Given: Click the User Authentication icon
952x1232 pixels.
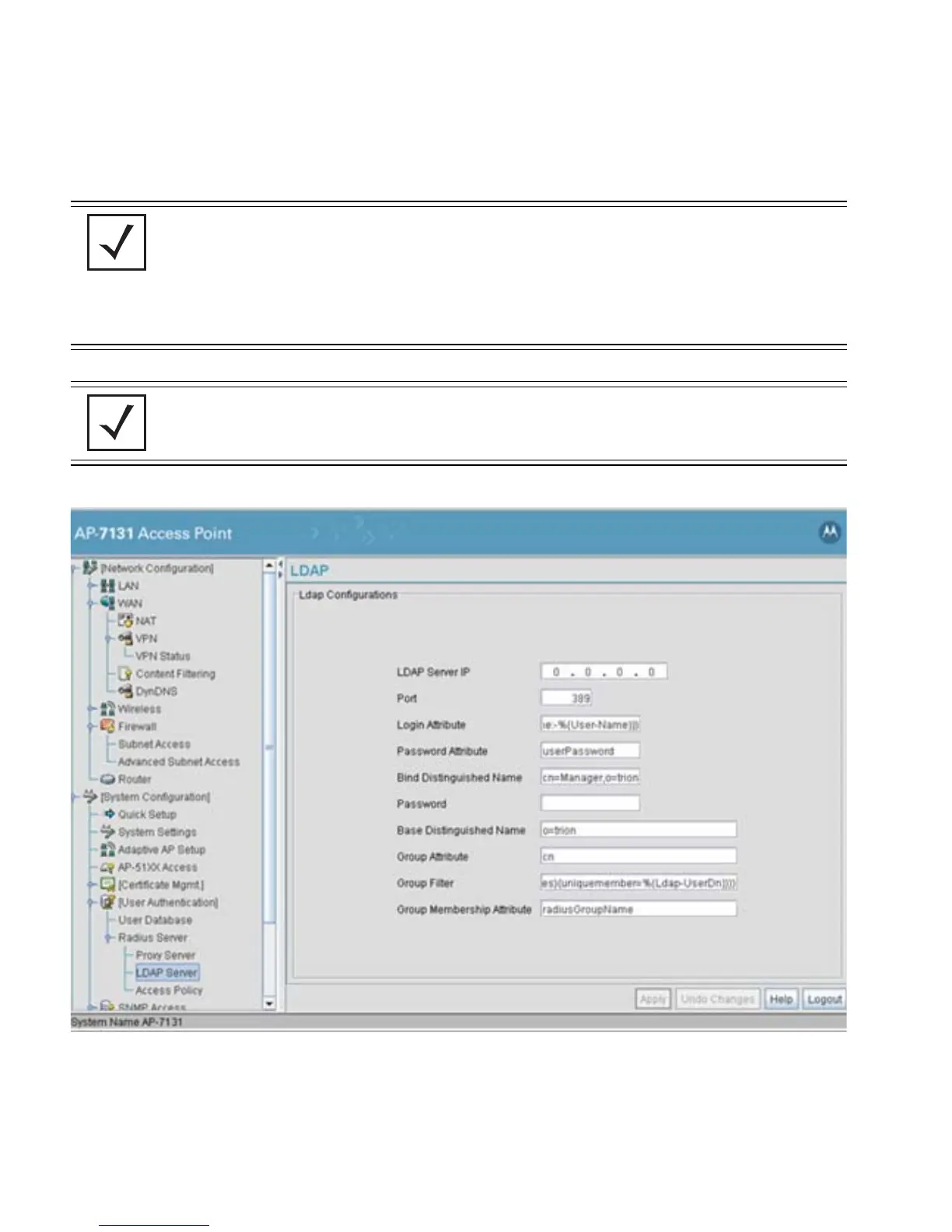Looking at the screenshot, I should coord(108,903).
